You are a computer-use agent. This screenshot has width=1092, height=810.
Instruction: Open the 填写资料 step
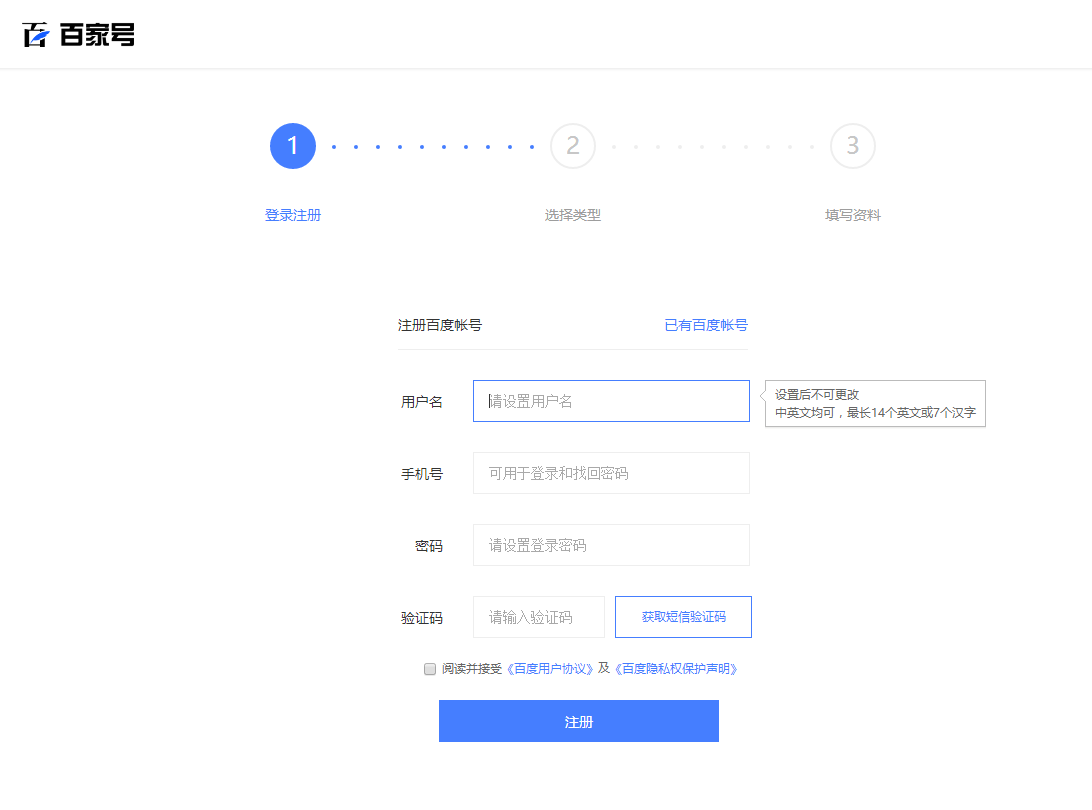852,214
